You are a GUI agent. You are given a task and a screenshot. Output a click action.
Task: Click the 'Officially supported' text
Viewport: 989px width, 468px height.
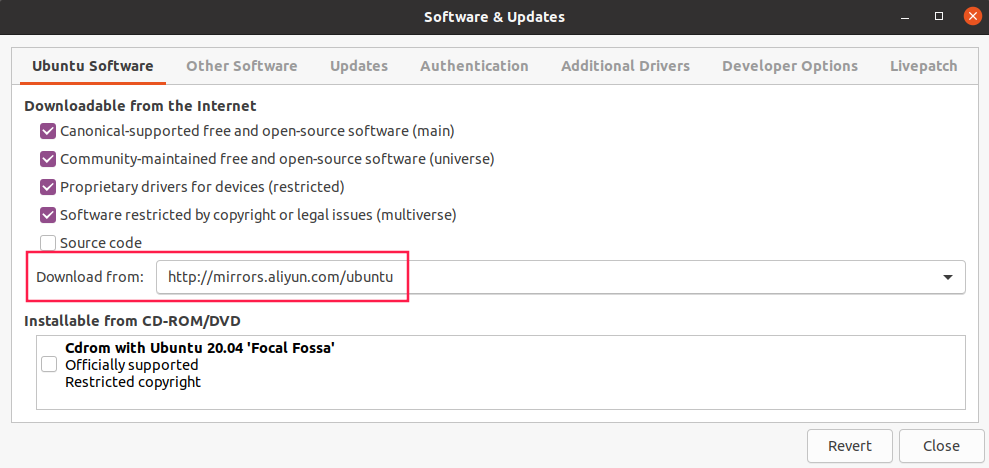click(x=132, y=365)
